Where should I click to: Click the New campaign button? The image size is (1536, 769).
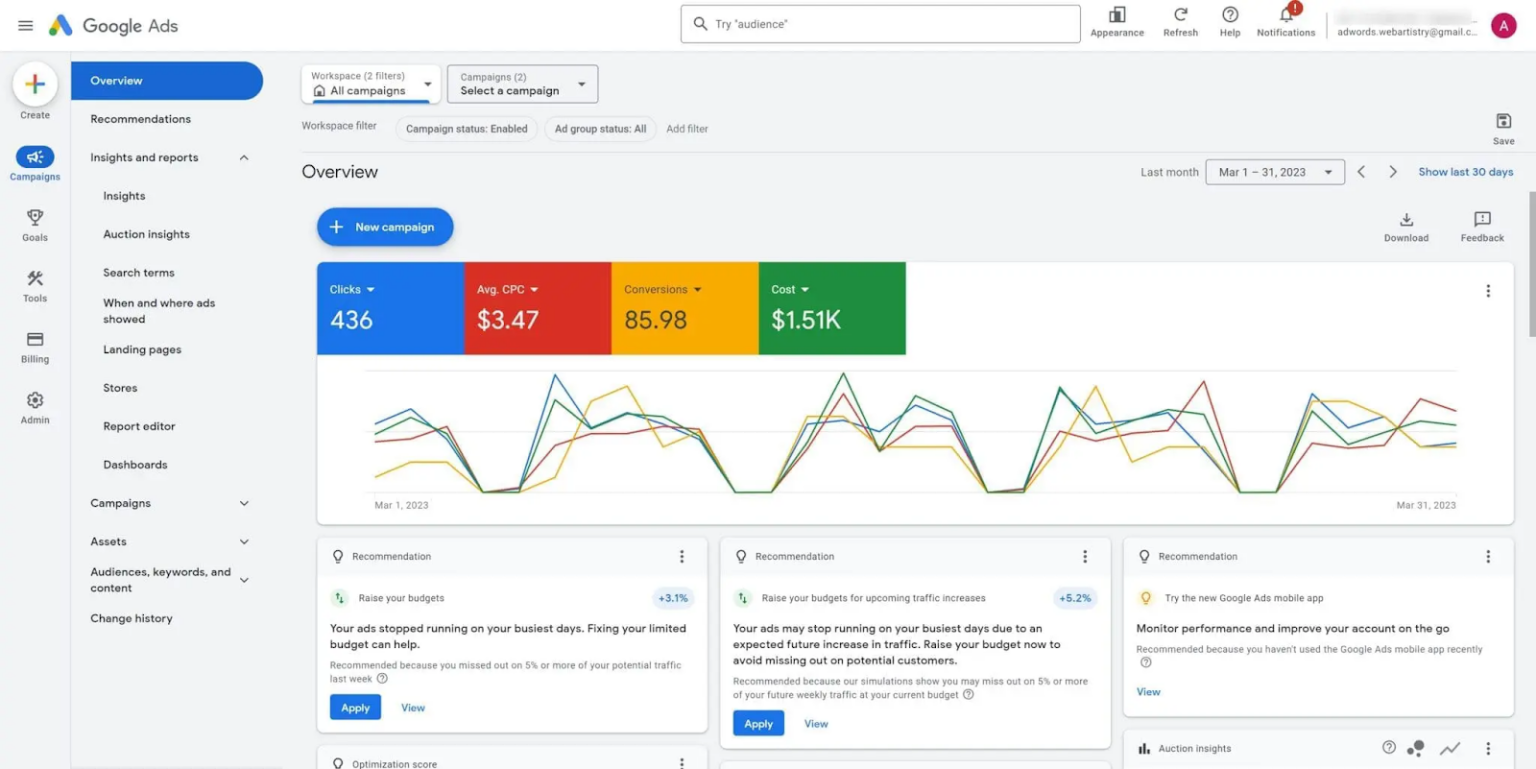pyautogui.click(x=384, y=227)
